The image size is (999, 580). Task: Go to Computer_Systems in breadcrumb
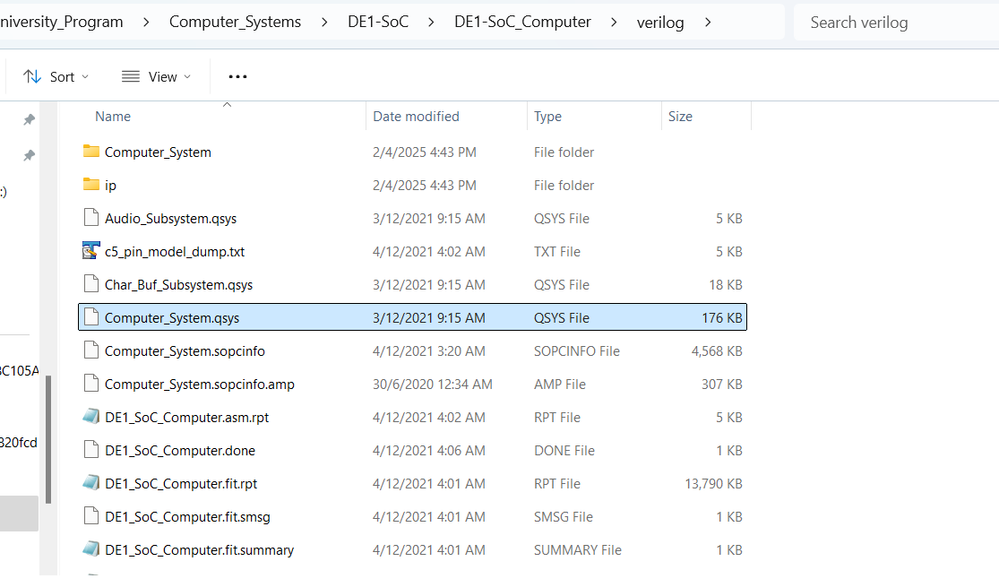(235, 22)
